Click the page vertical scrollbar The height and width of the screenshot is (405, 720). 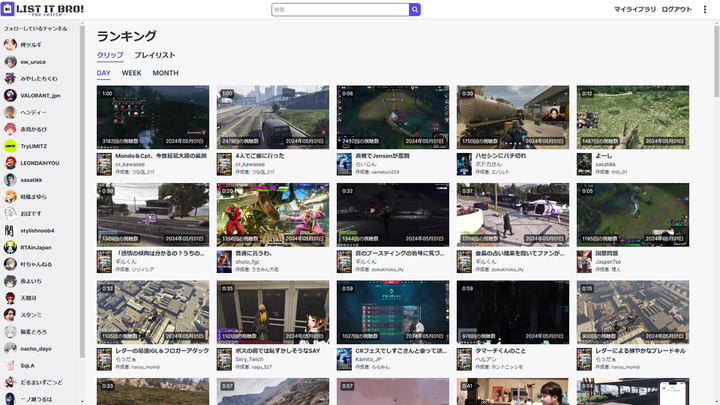coord(716,61)
